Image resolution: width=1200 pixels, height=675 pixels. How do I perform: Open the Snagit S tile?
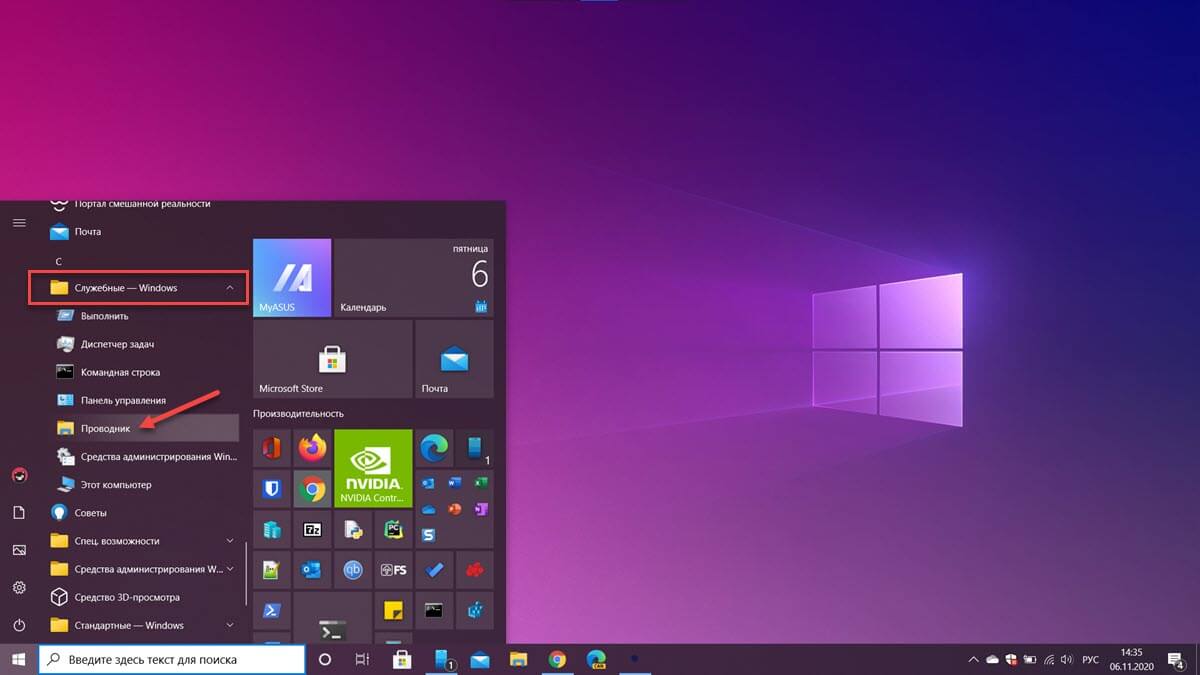tap(428, 536)
